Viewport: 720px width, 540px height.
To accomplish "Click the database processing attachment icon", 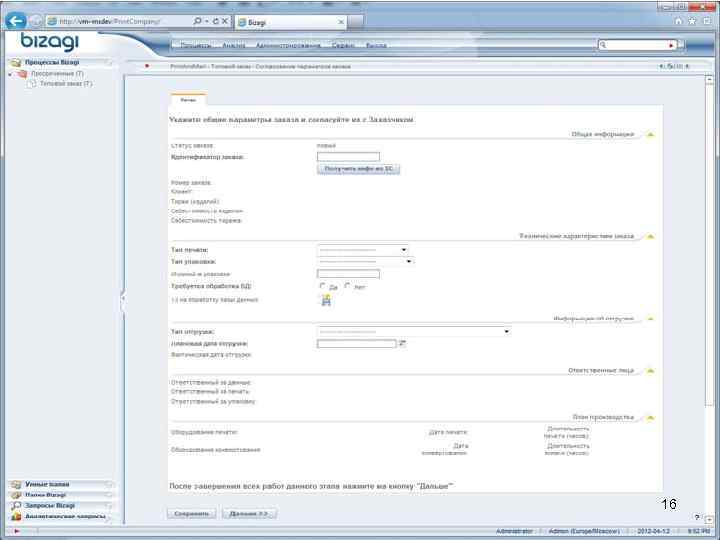I will tap(326, 300).
